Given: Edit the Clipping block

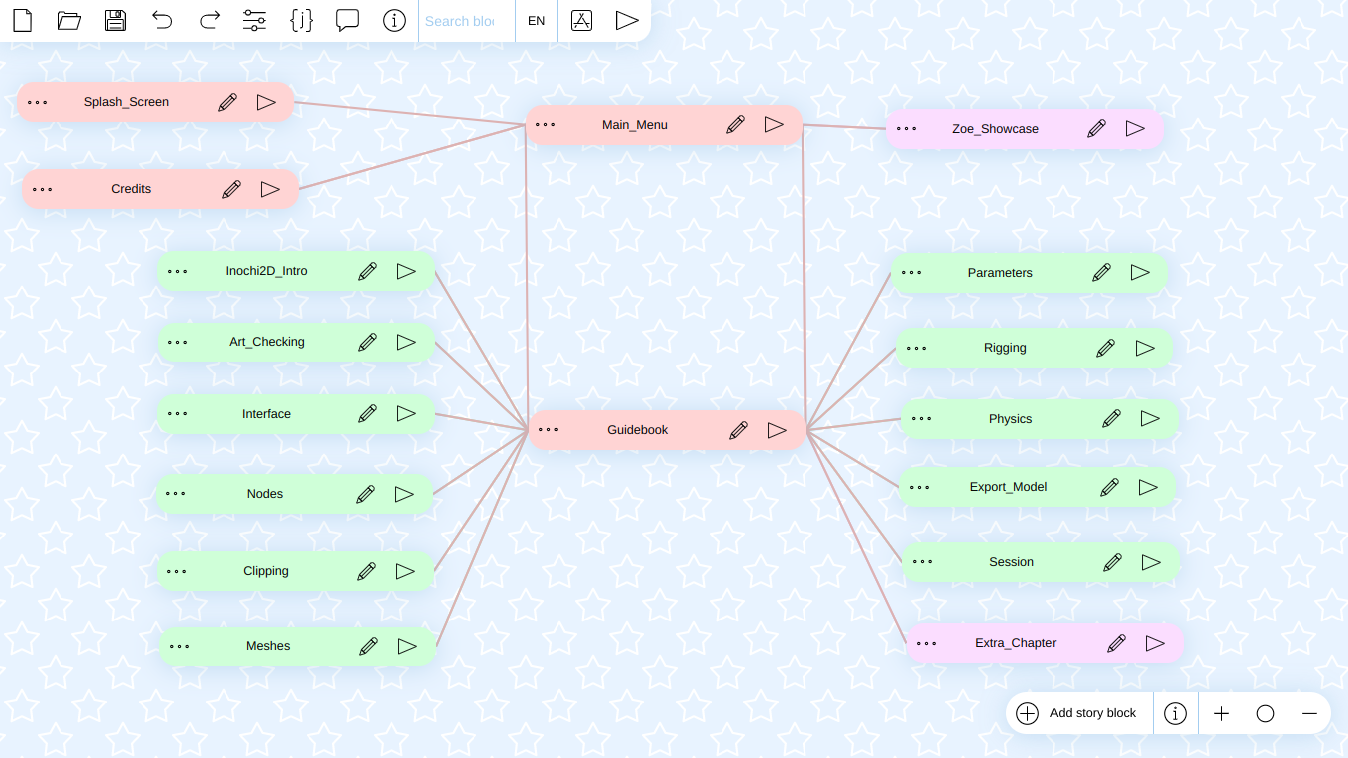Looking at the screenshot, I should [x=367, y=571].
